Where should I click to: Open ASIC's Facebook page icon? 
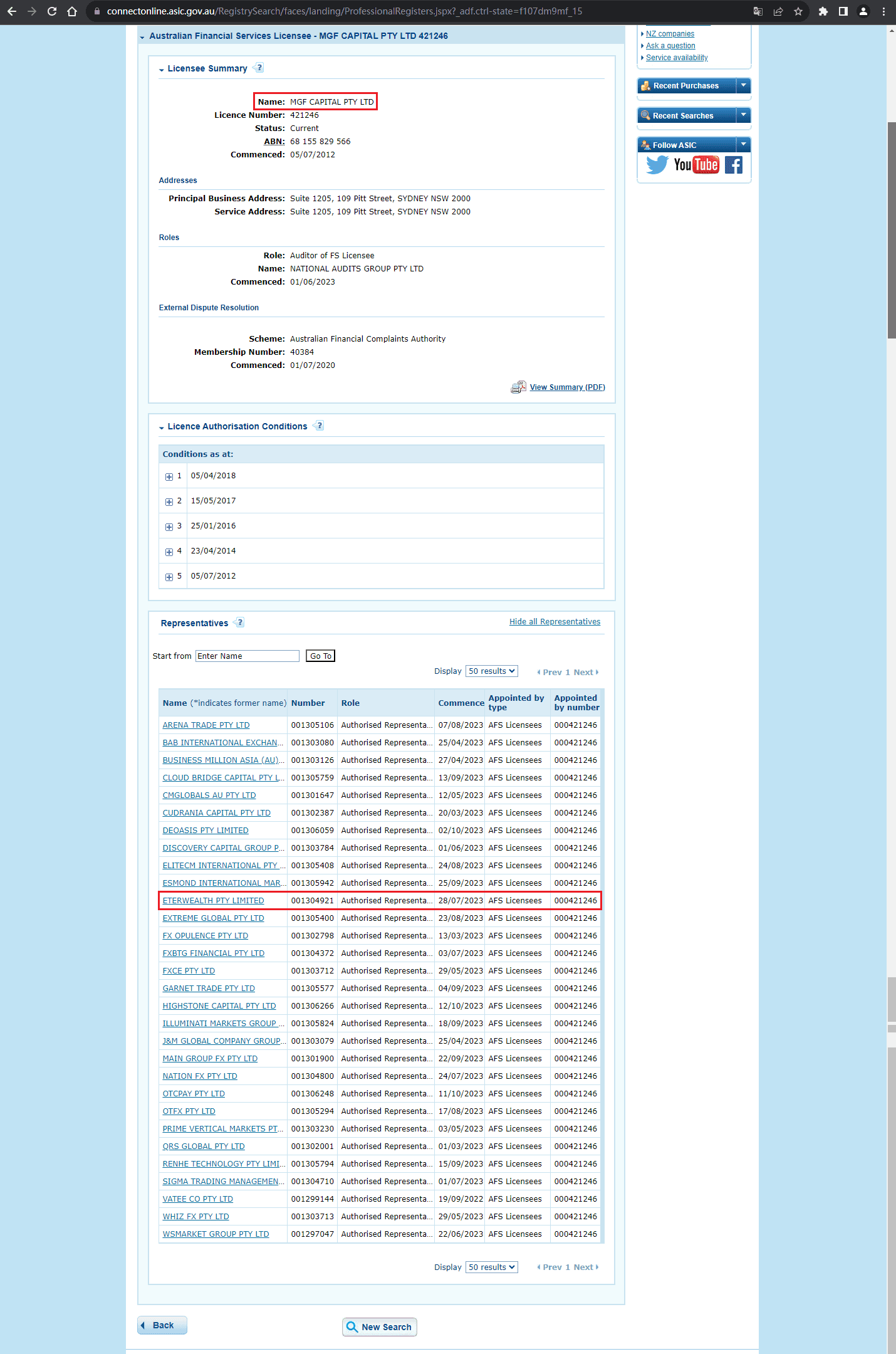734,165
